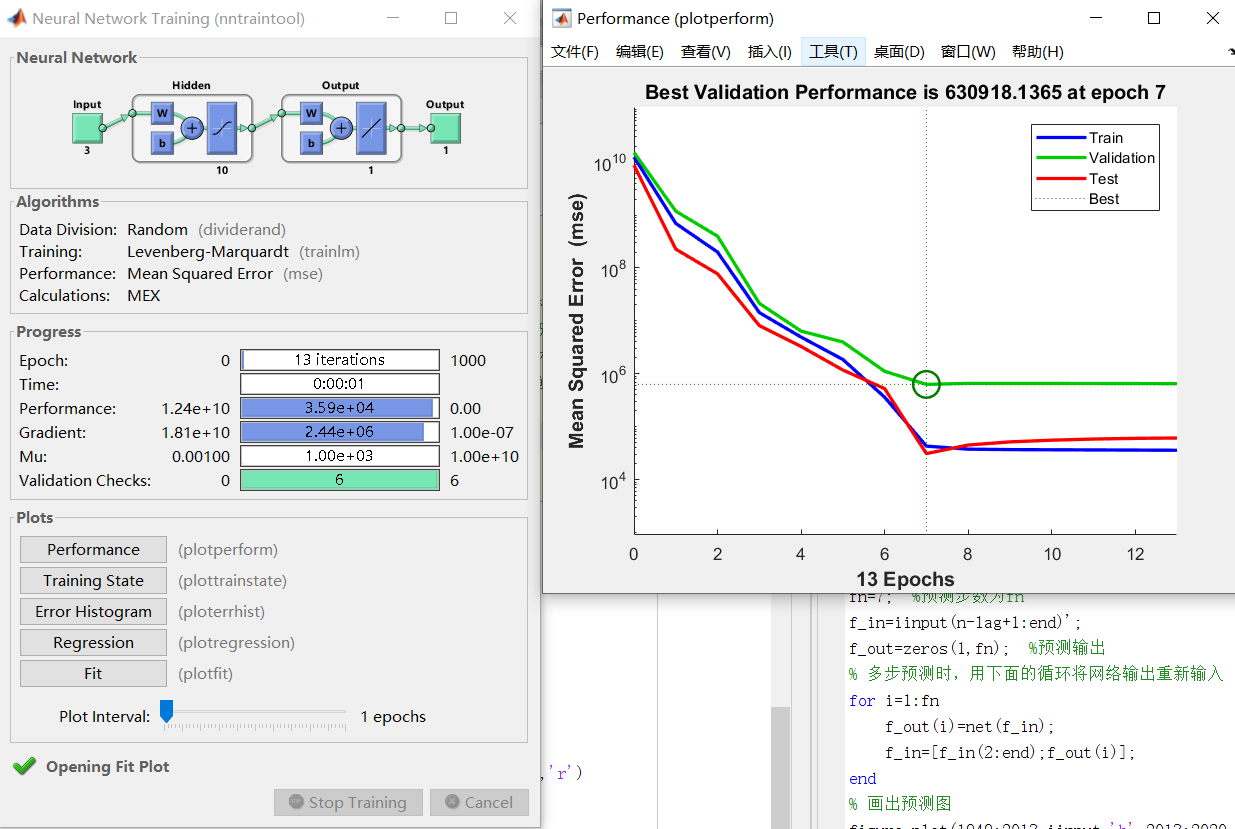
Task: Click the Levenberg-Marquardt training text
Action: coord(208,251)
